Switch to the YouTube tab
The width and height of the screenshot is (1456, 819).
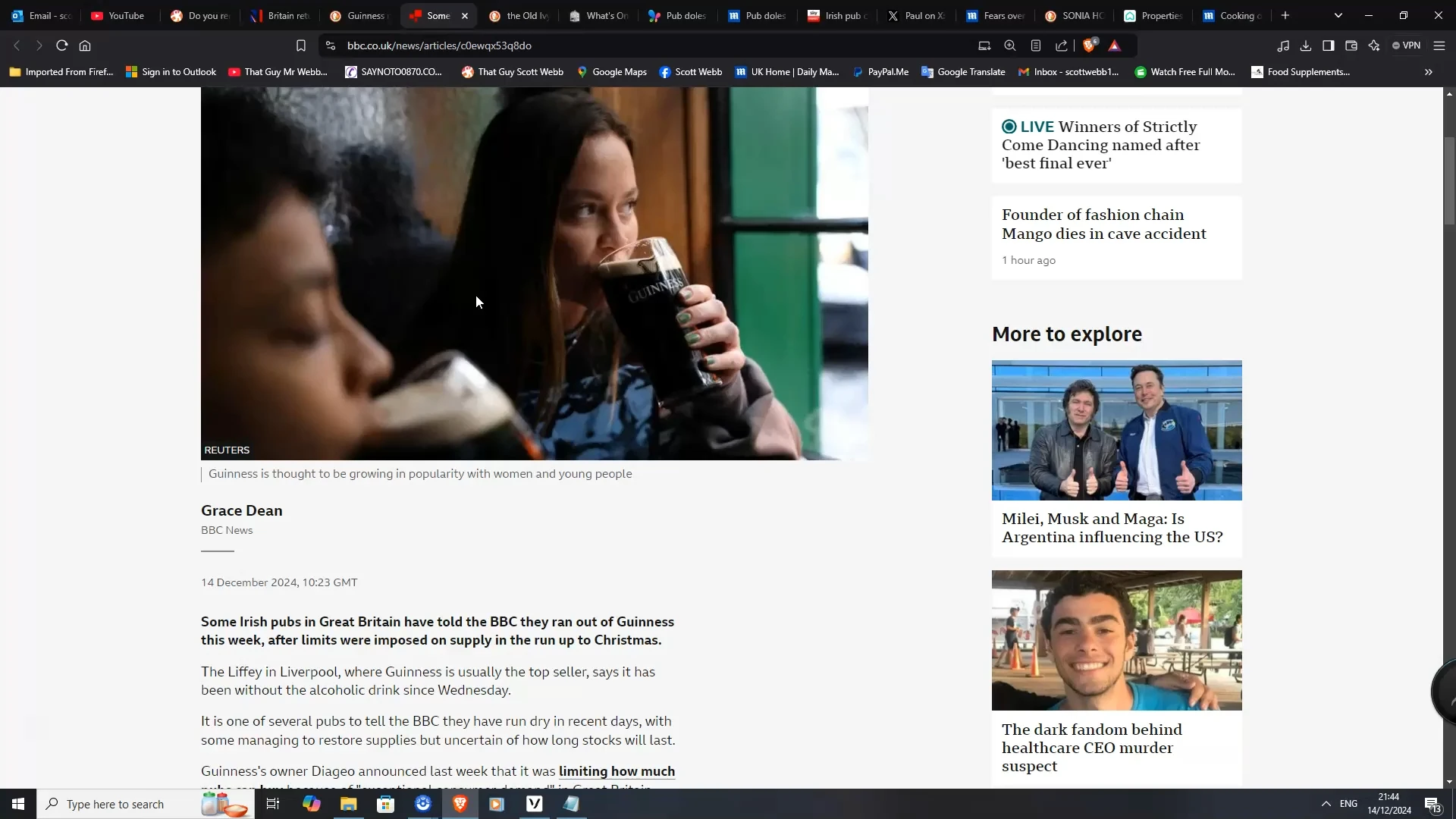click(118, 15)
